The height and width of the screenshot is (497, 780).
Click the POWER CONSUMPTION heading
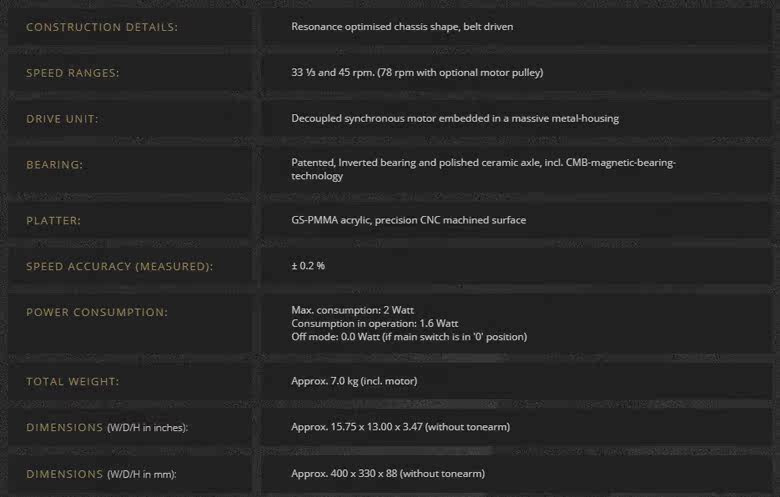tap(97, 312)
